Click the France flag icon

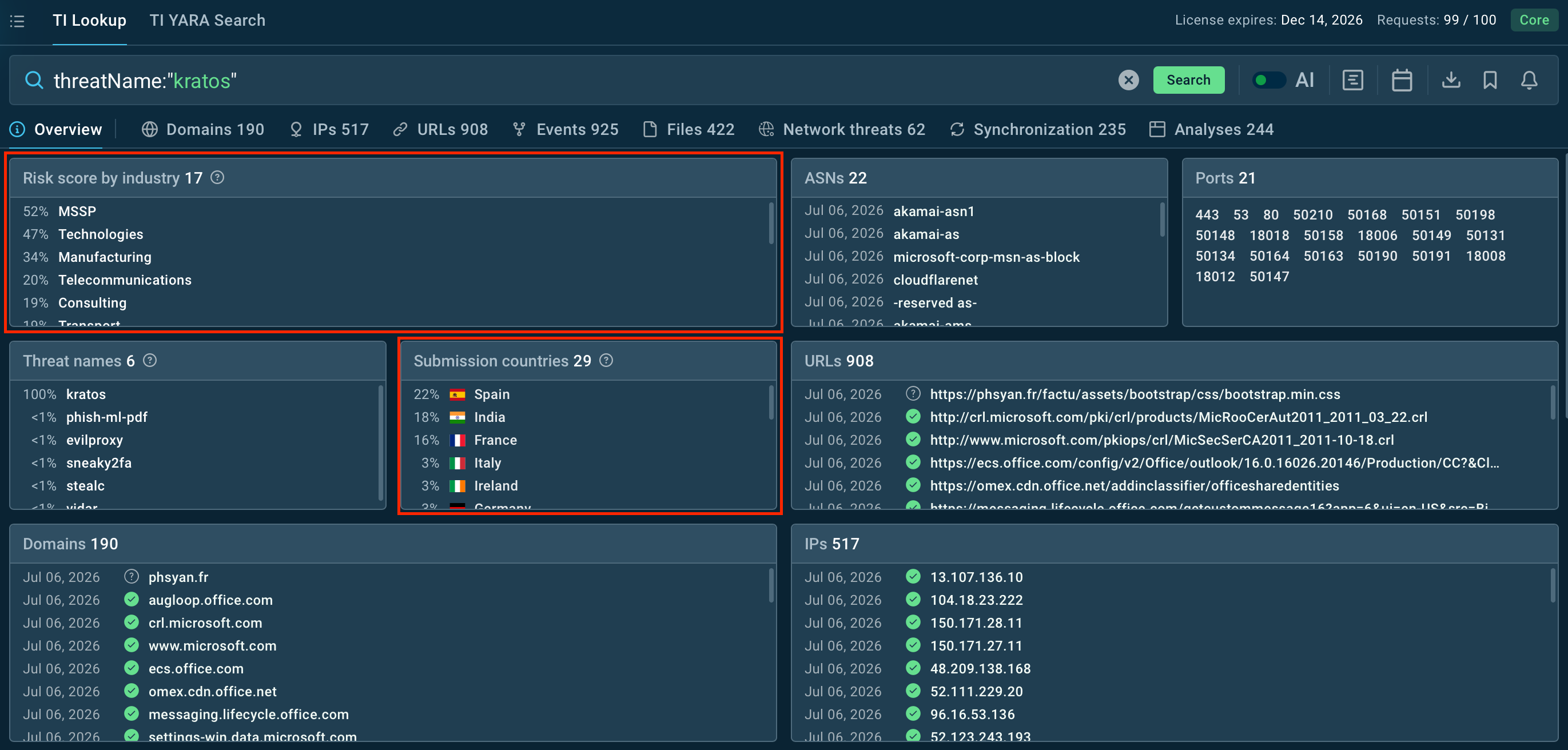[x=457, y=440]
